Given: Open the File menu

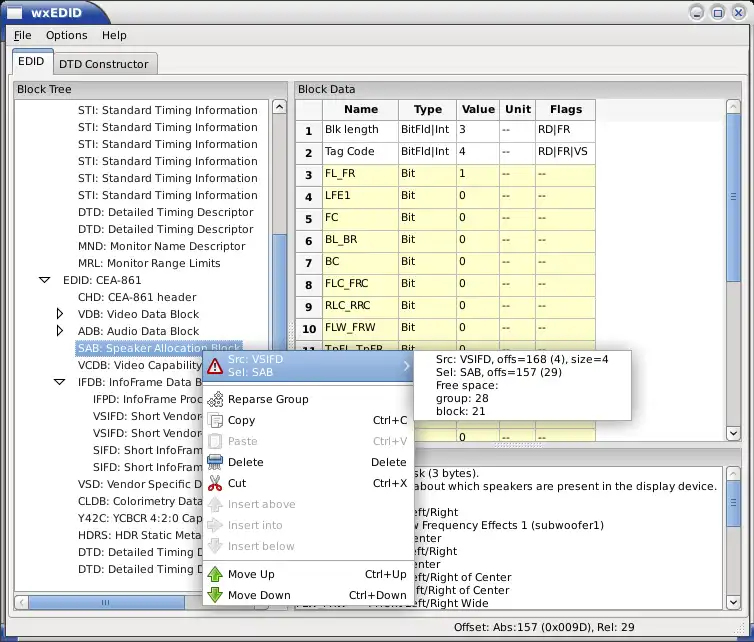Looking at the screenshot, I should pos(22,35).
